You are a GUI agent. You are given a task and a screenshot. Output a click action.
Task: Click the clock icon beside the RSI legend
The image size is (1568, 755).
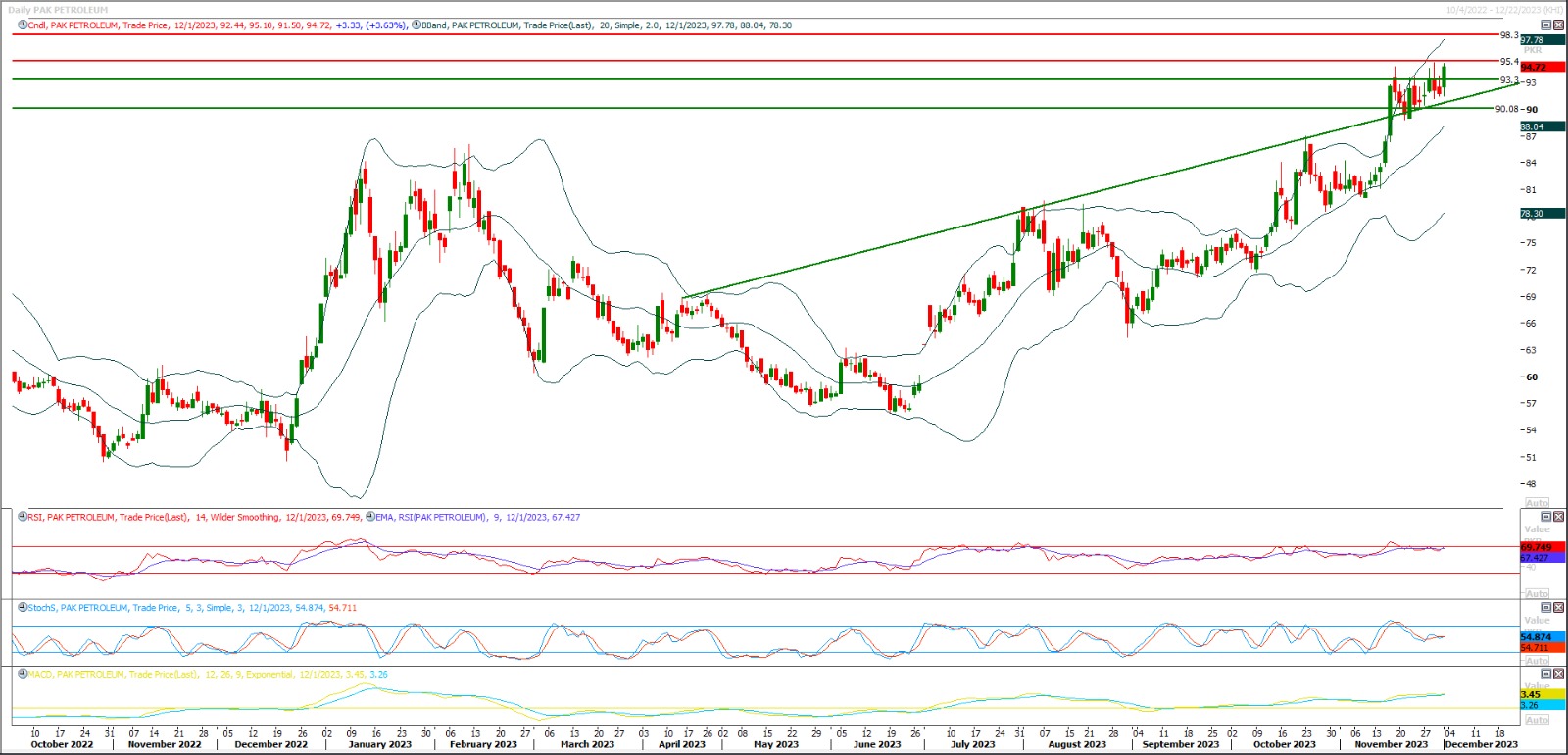[23, 517]
